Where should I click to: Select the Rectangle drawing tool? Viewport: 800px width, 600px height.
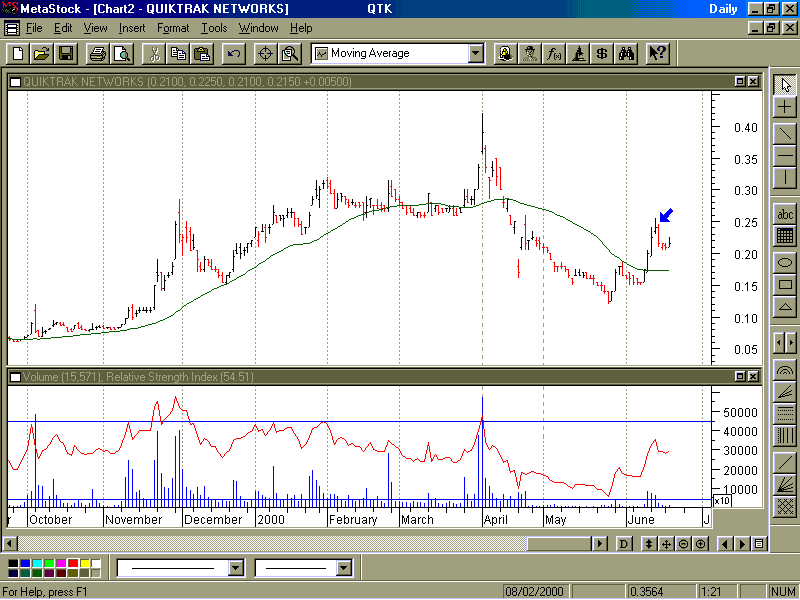tap(785, 285)
